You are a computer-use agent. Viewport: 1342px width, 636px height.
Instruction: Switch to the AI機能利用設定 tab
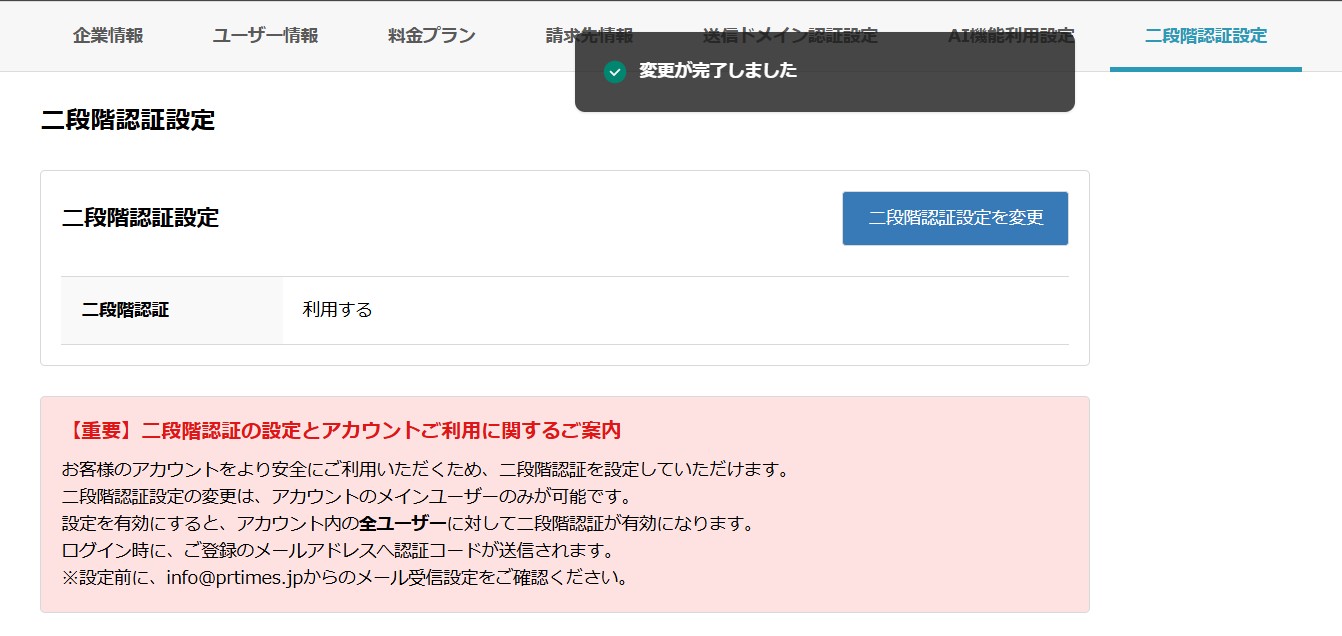[x=1011, y=34]
